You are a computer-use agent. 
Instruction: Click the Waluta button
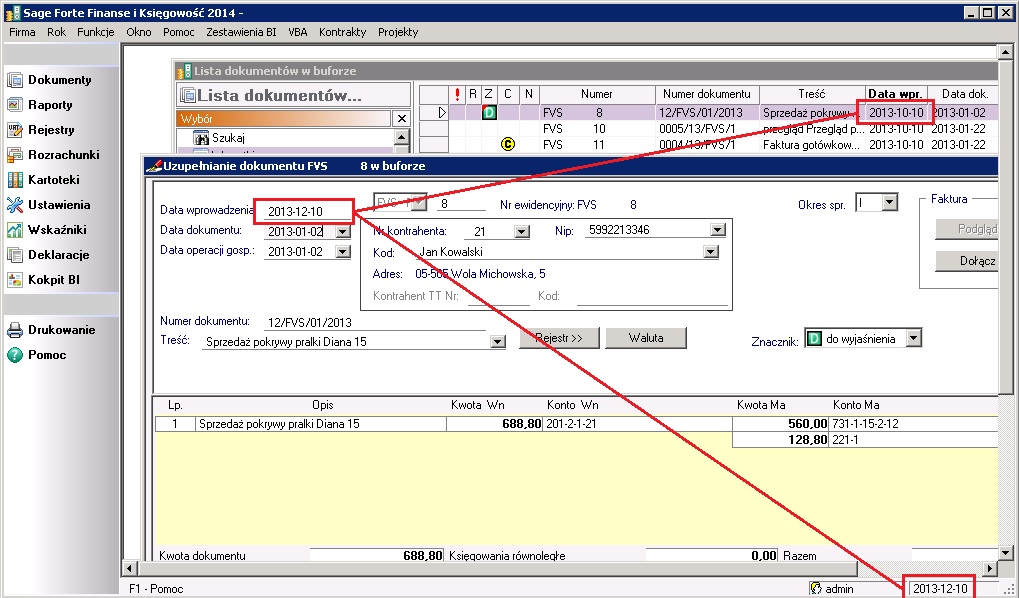(646, 338)
